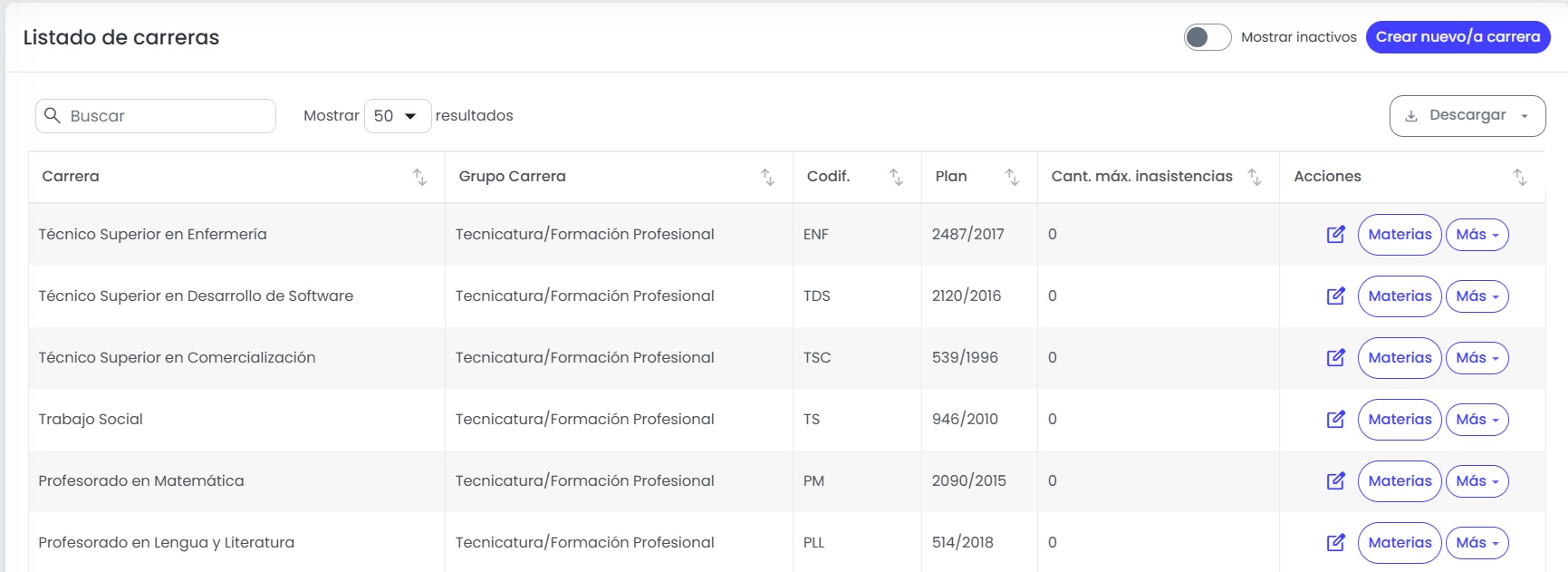Edit Profesorado en Lengua y Literatura row

click(1335, 543)
